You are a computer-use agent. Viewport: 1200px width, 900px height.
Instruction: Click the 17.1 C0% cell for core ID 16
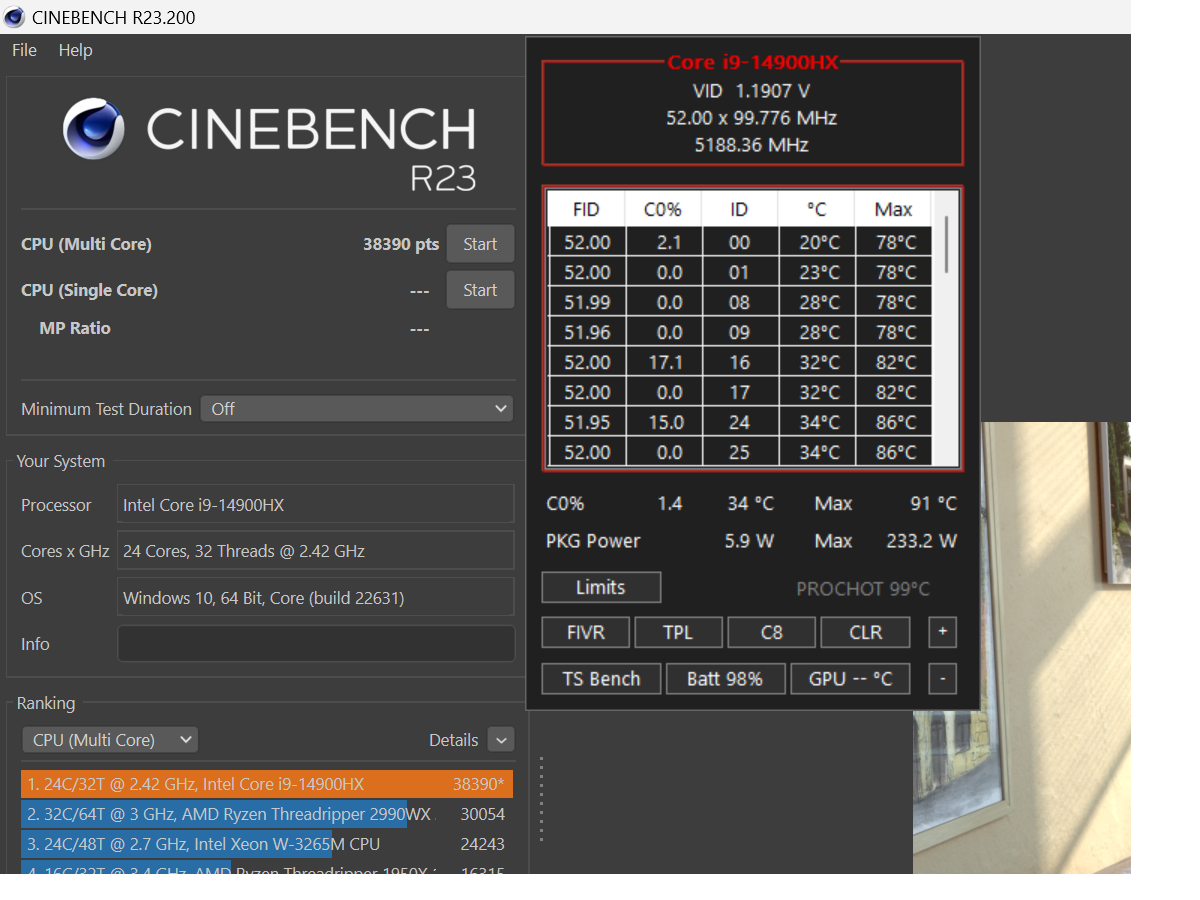665,362
